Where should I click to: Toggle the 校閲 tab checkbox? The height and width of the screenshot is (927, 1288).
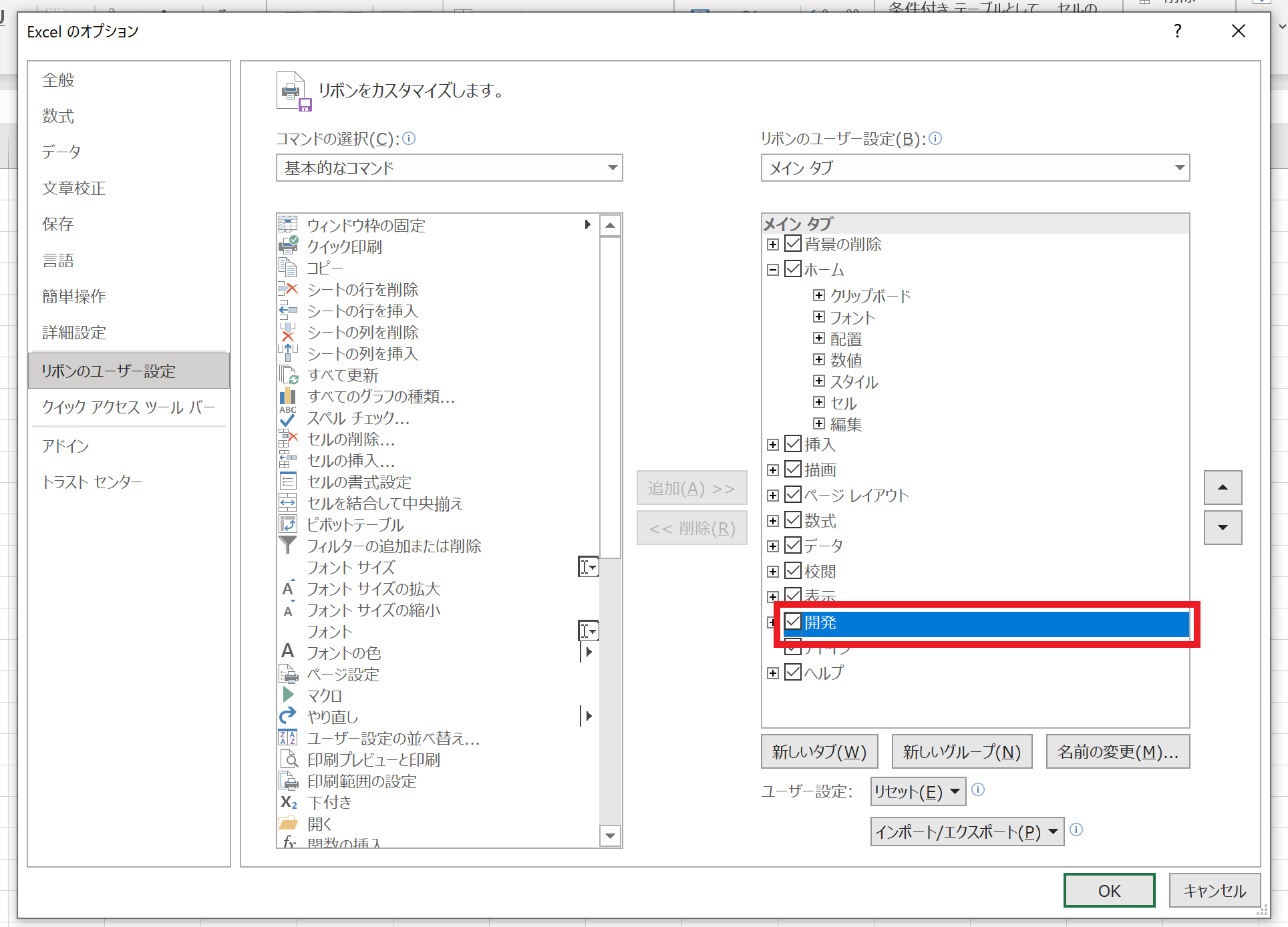793,570
